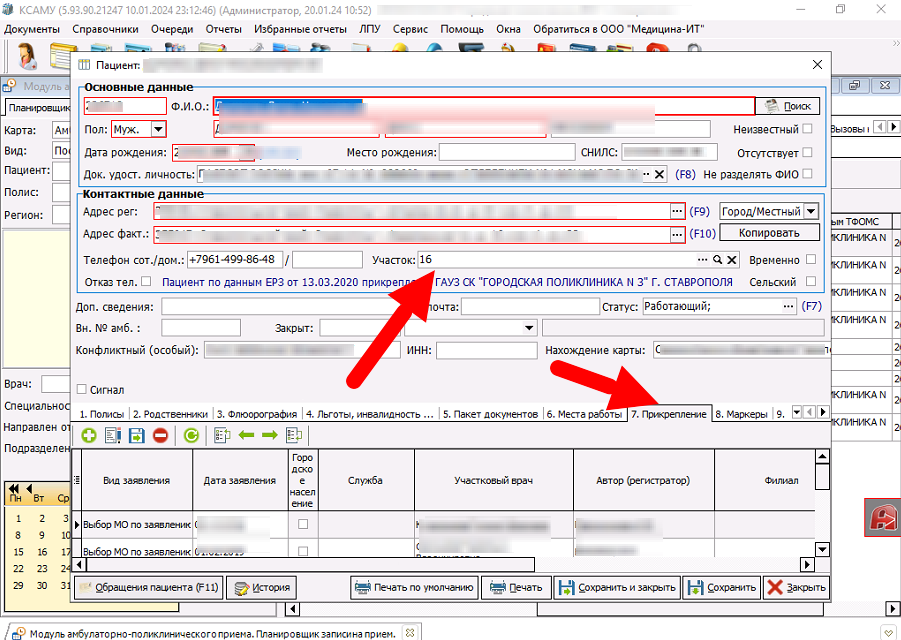The width and height of the screenshot is (901, 640).
Task: Click the green left arrow icon
Action: point(246,436)
